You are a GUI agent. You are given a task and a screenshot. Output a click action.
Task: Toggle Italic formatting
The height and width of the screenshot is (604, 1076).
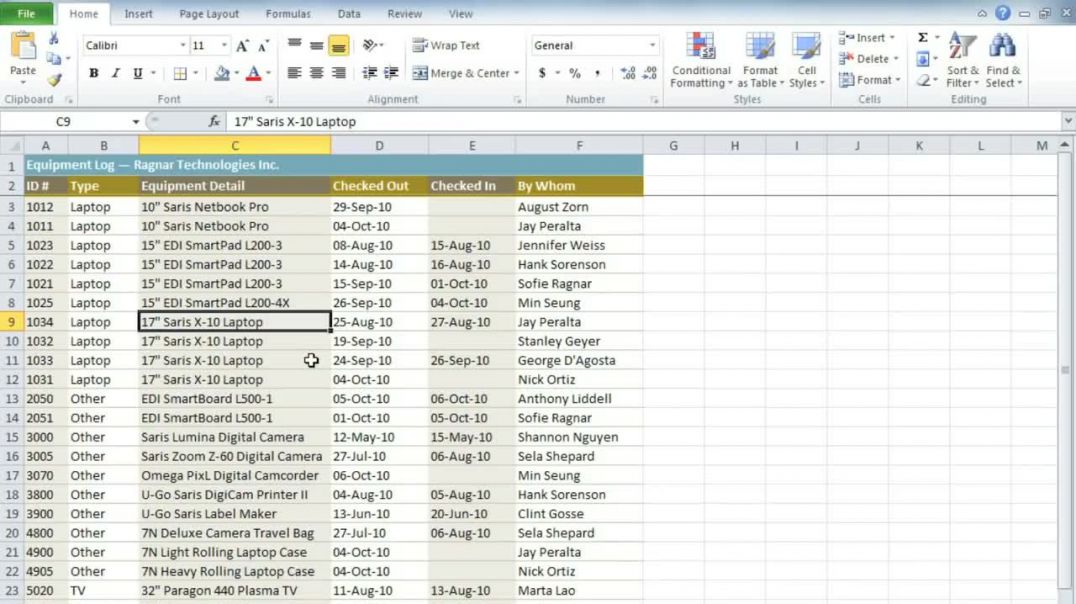115,73
